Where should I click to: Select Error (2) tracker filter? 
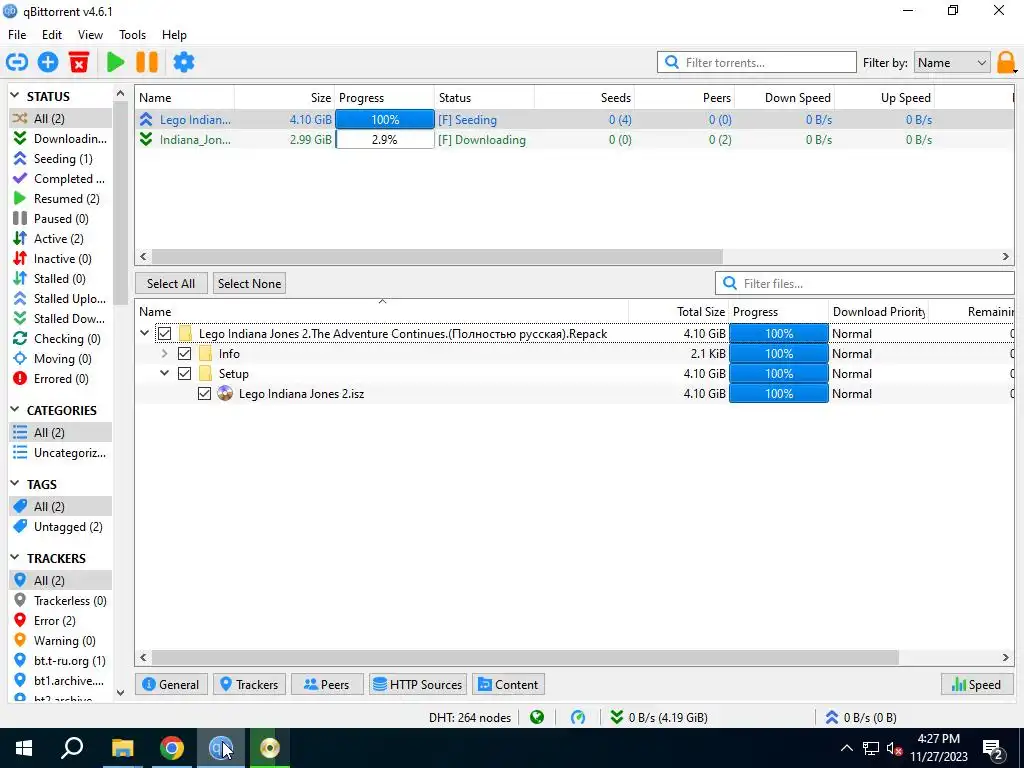pos(60,621)
